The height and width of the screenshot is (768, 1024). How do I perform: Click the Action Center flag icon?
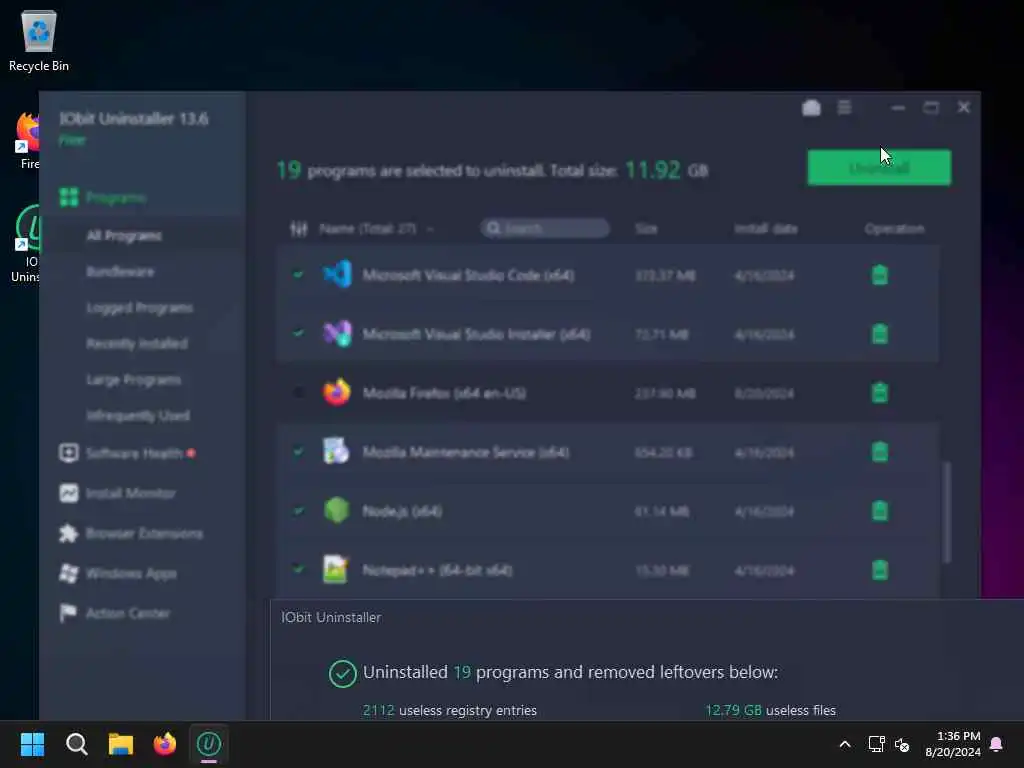coord(69,613)
